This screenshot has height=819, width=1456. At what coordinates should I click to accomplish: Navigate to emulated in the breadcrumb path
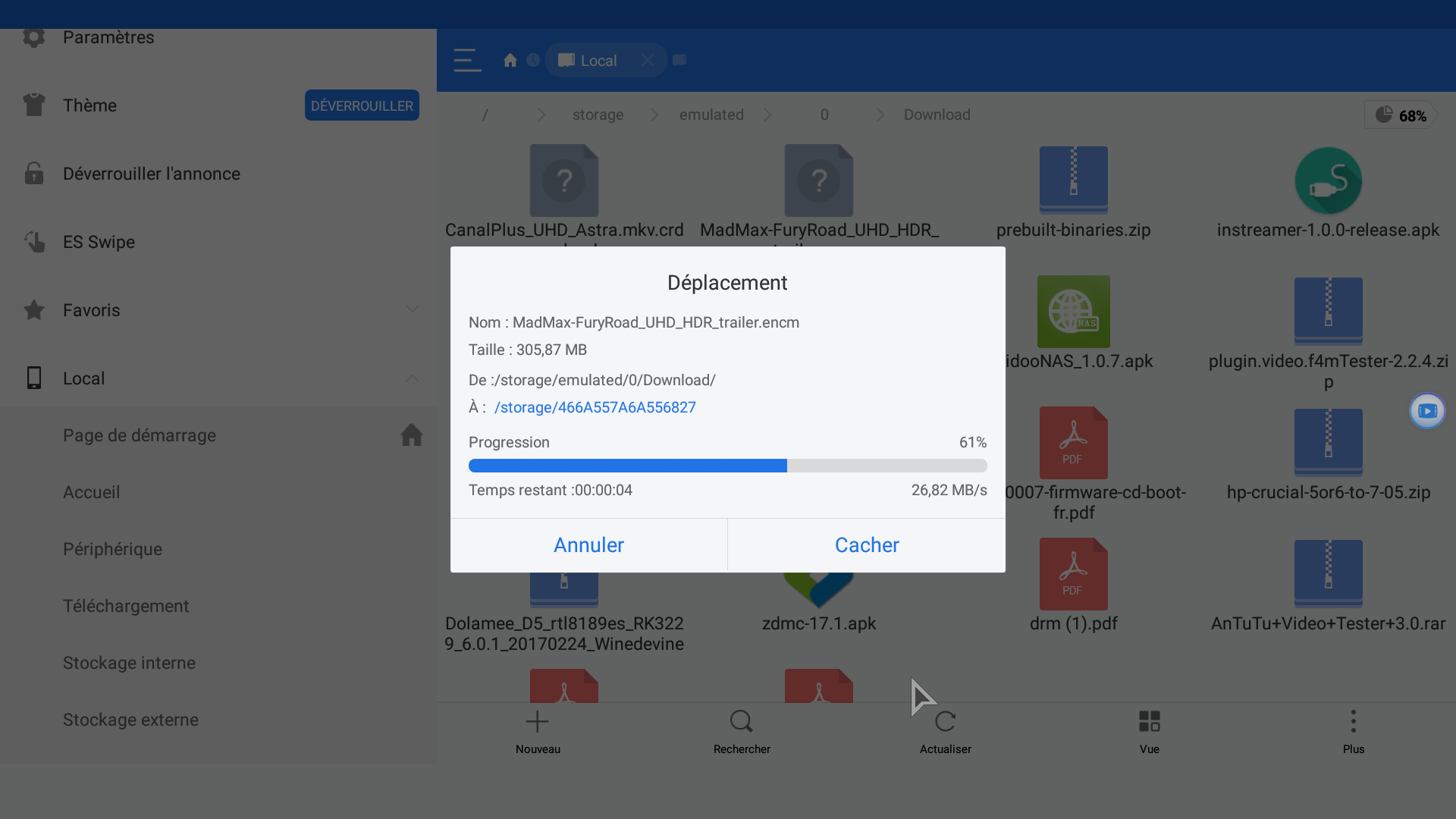point(711,115)
